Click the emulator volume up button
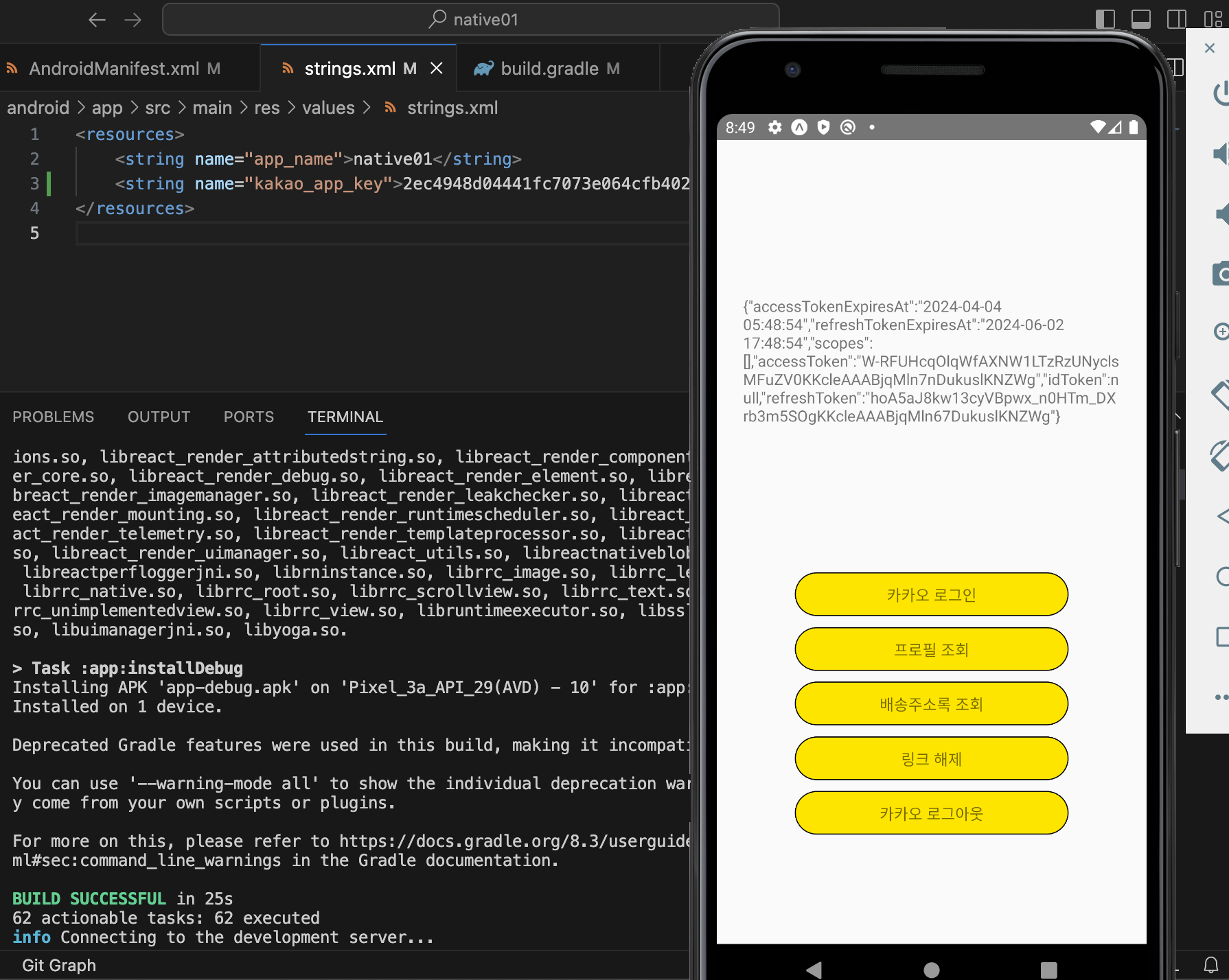The image size is (1229, 980). pos(1221,153)
